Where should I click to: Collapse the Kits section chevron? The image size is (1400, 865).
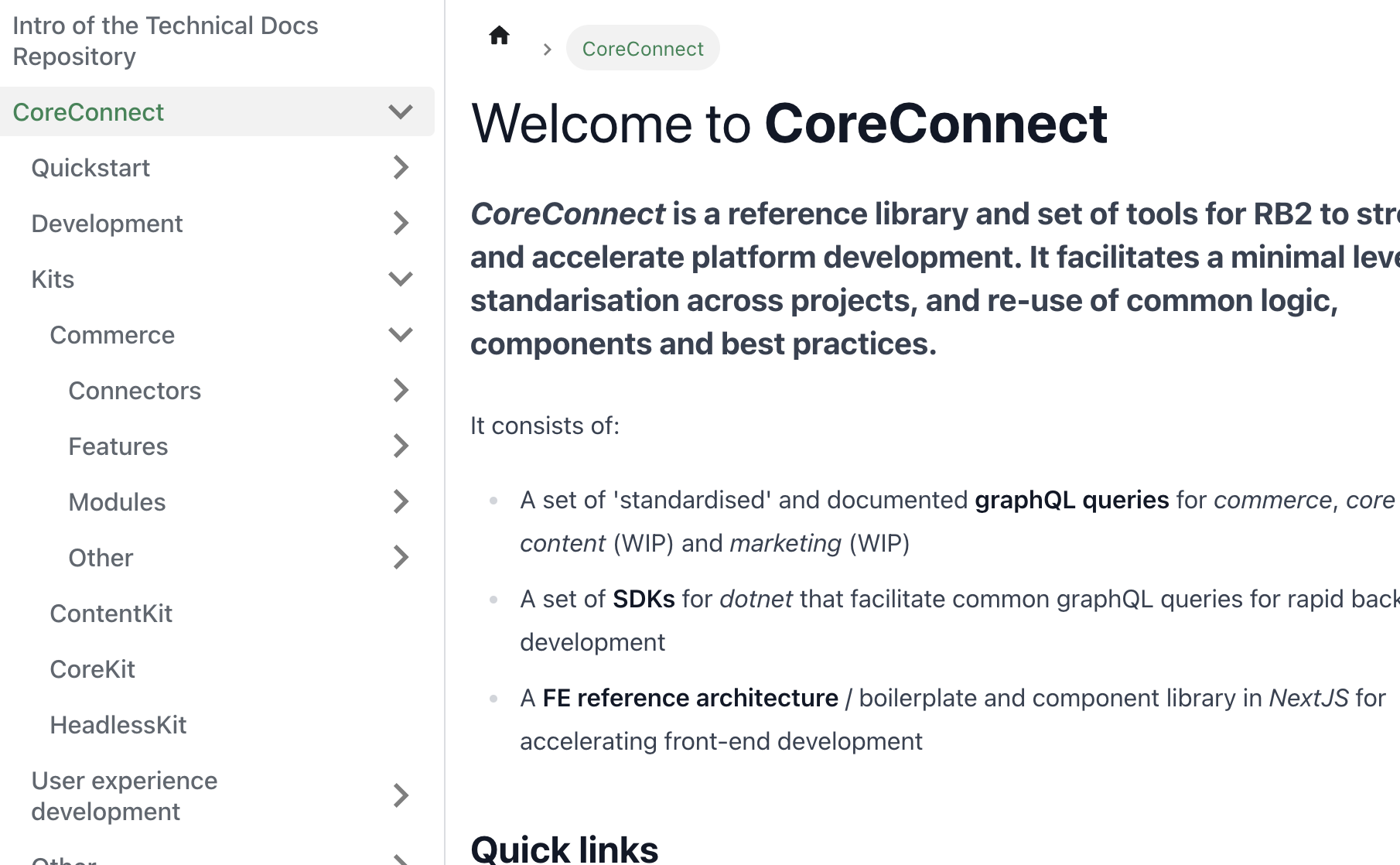(400, 279)
